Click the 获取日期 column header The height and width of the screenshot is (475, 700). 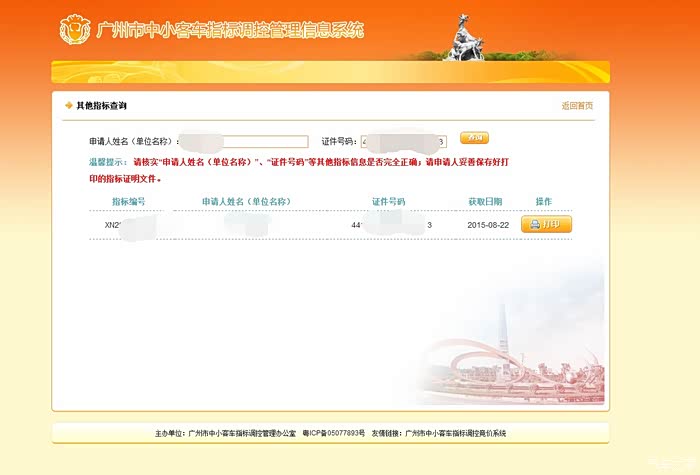(485, 201)
